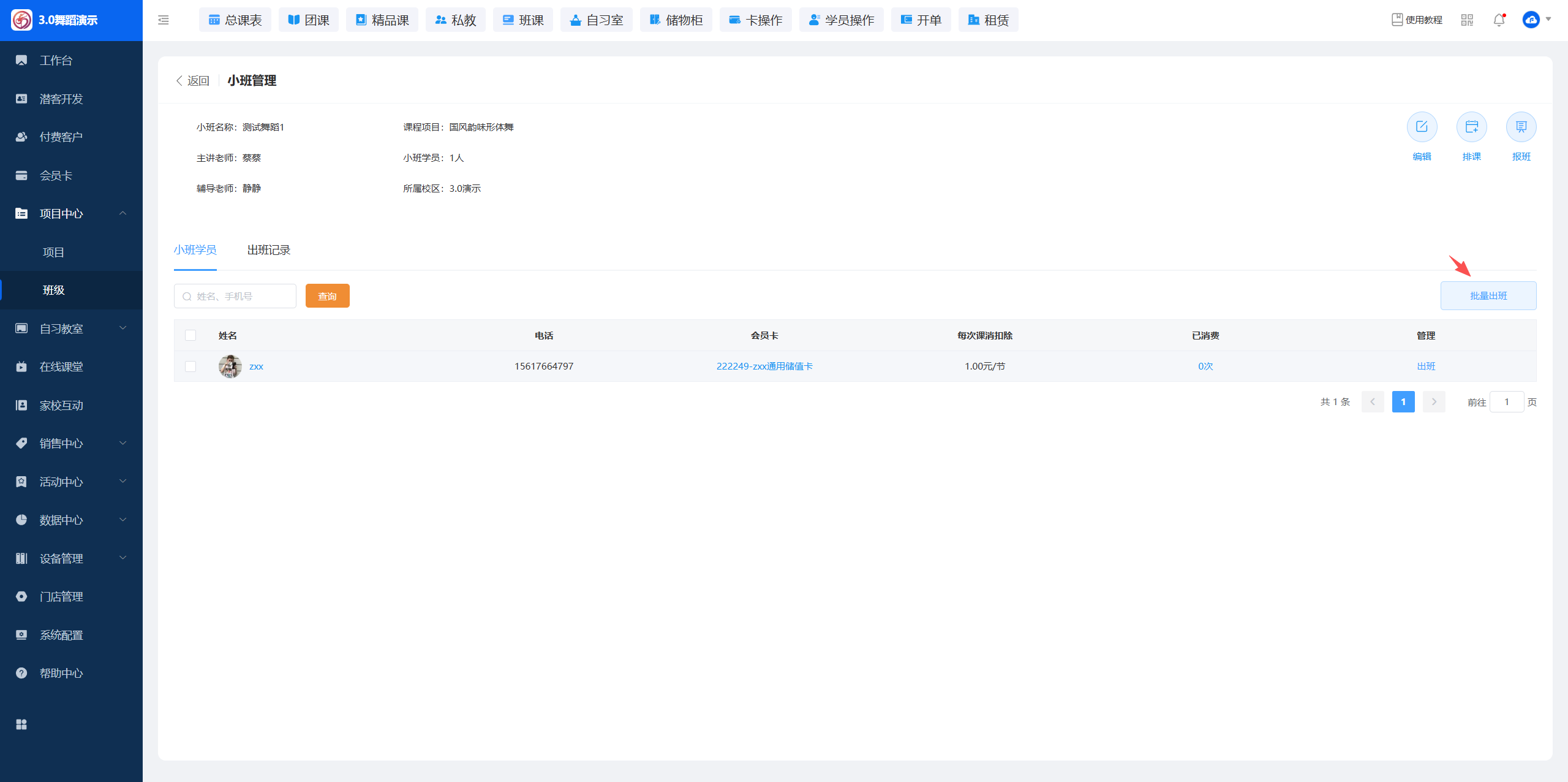Open the notification bell
The image size is (1568, 782).
[x=1499, y=20]
